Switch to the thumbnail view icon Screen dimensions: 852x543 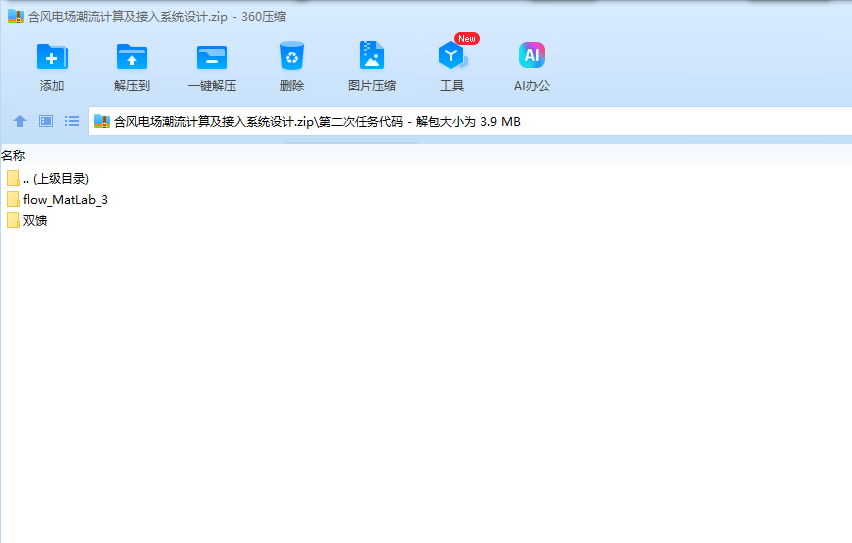pyautogui.click(x=46, y=121)
